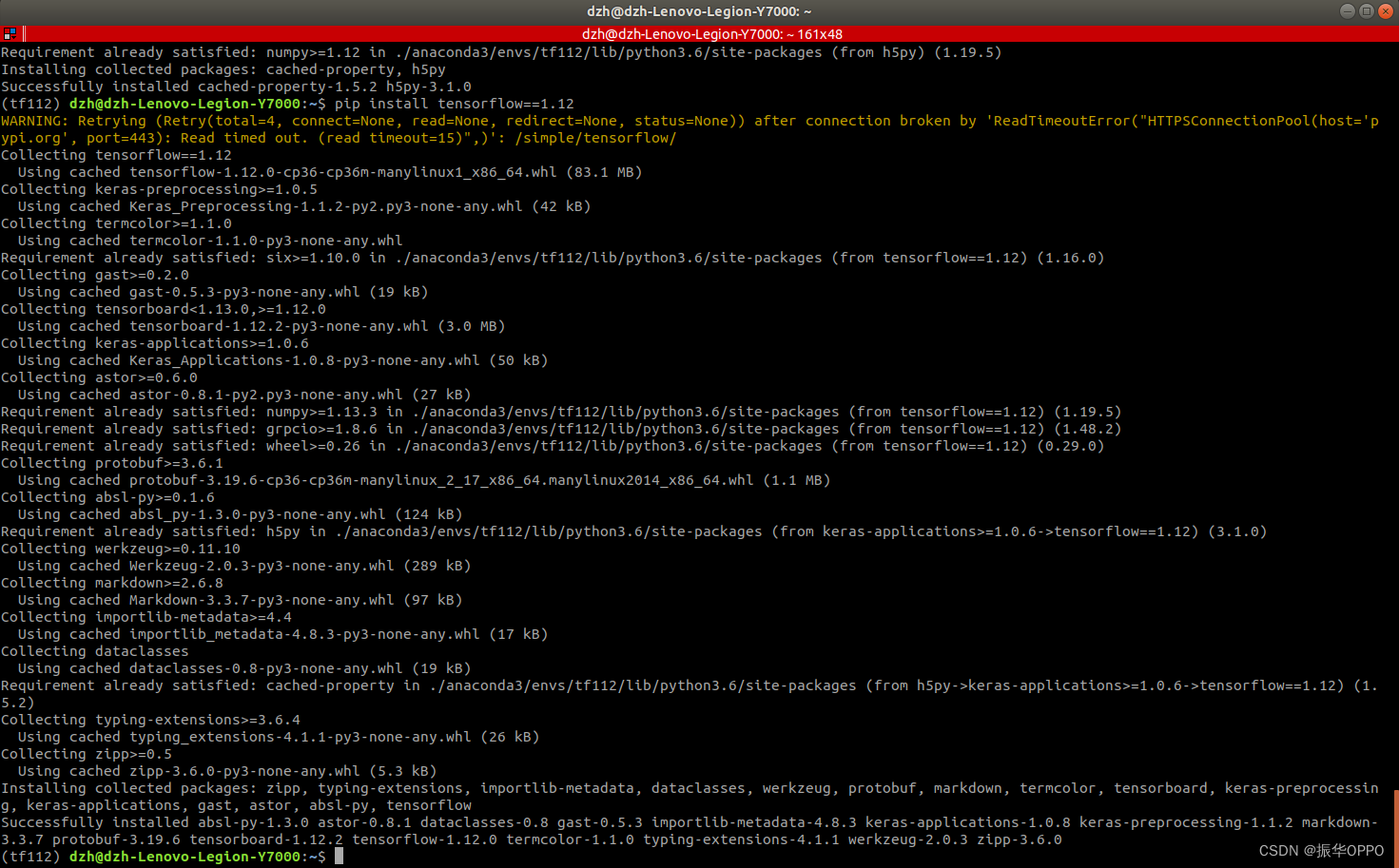Image resolution: width=1399 pixels, height=868 pixels.
Task: Click the command 'pip install tensorflow==1.12'
Action: (x=455, y=104)
